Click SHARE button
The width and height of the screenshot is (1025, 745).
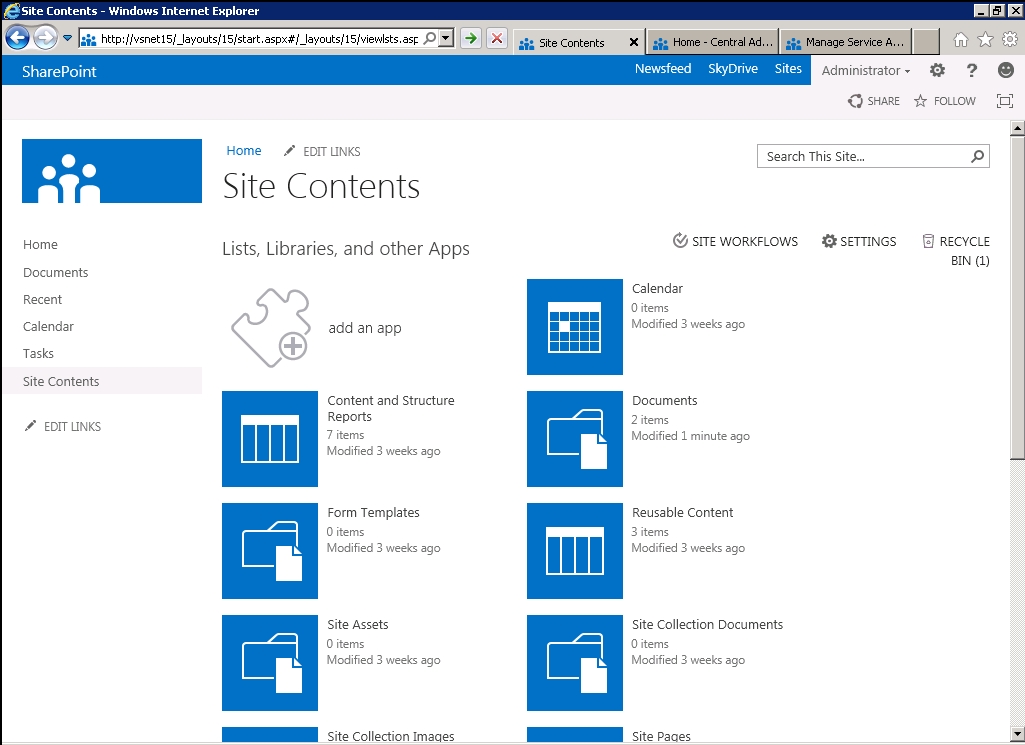(x=873, y=101)
